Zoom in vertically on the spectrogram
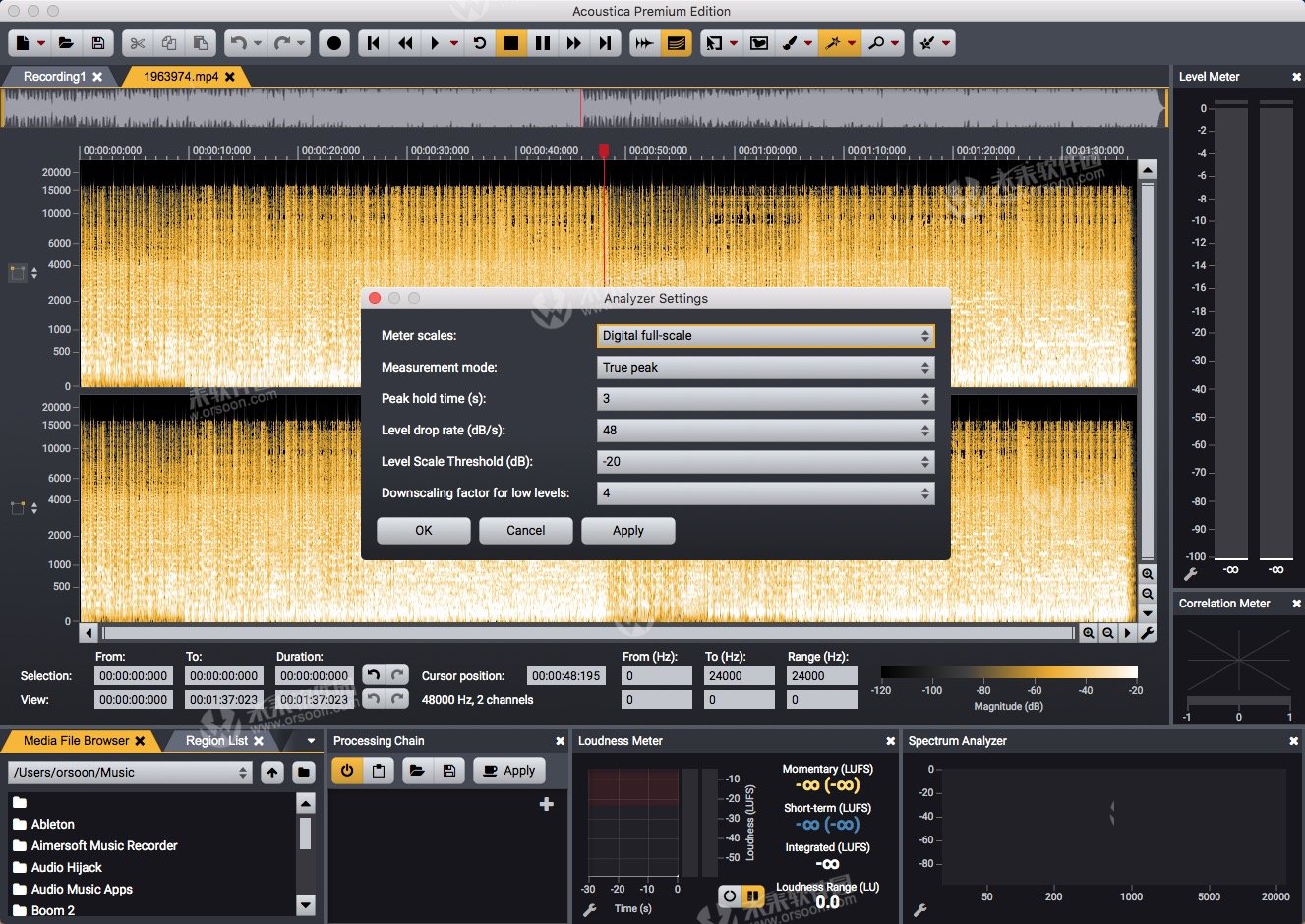This screenshot has width=1305, height=924. click(x=1148, y=574)
